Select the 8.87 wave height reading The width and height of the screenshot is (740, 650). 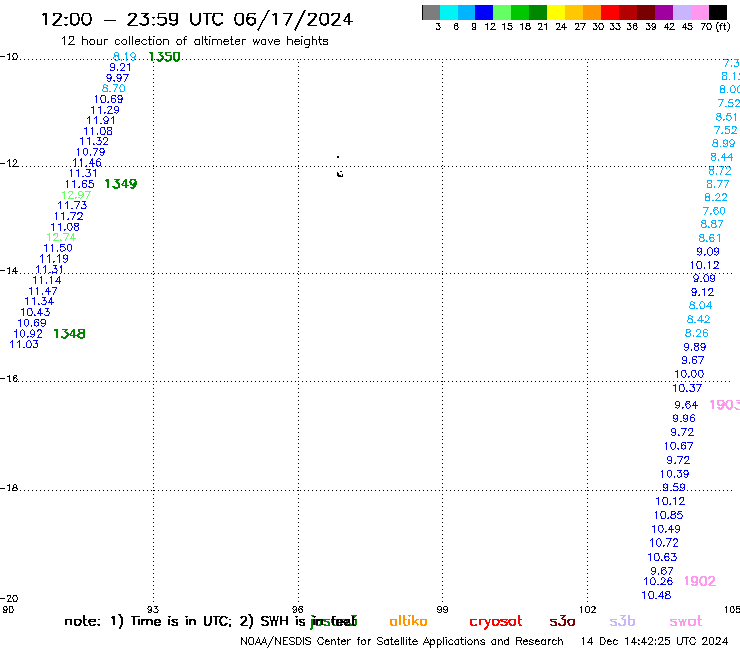[x=712, y=225]
